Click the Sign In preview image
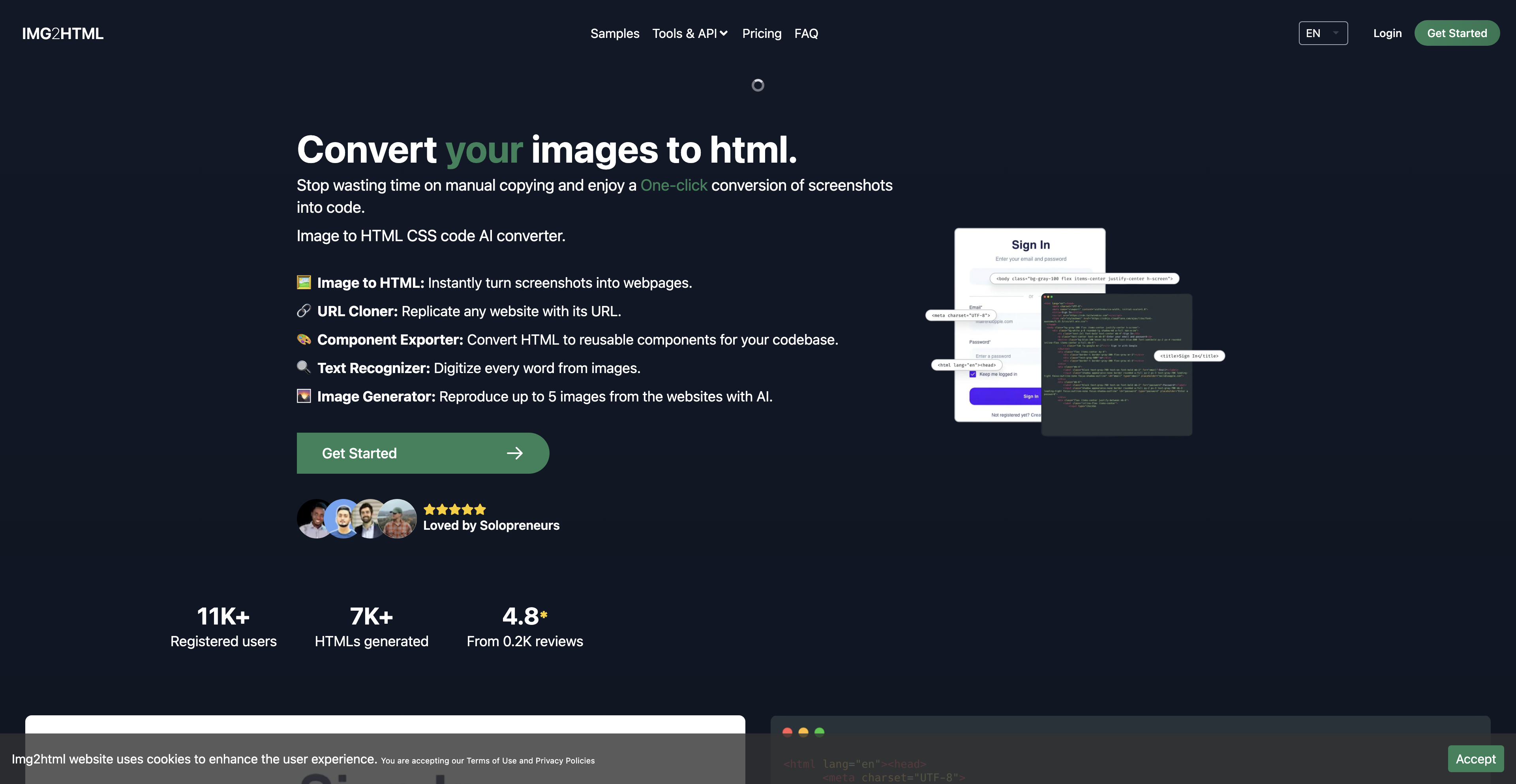The image size is (1516, 784). point(1030,259)
